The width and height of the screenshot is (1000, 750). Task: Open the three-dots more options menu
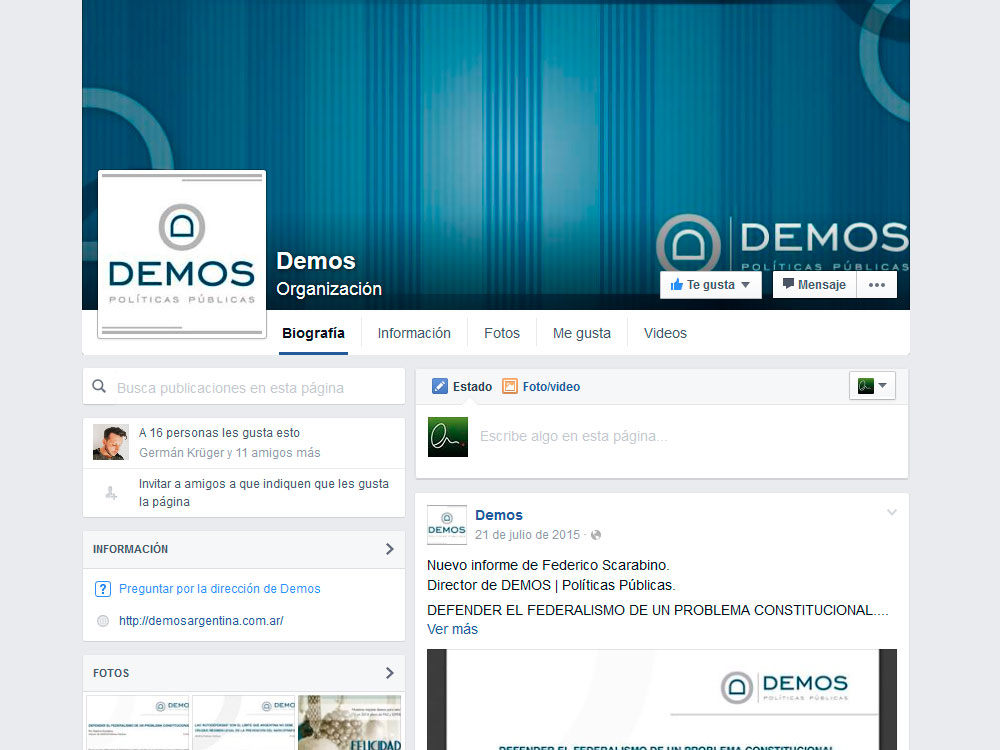(x=877, y=284)
